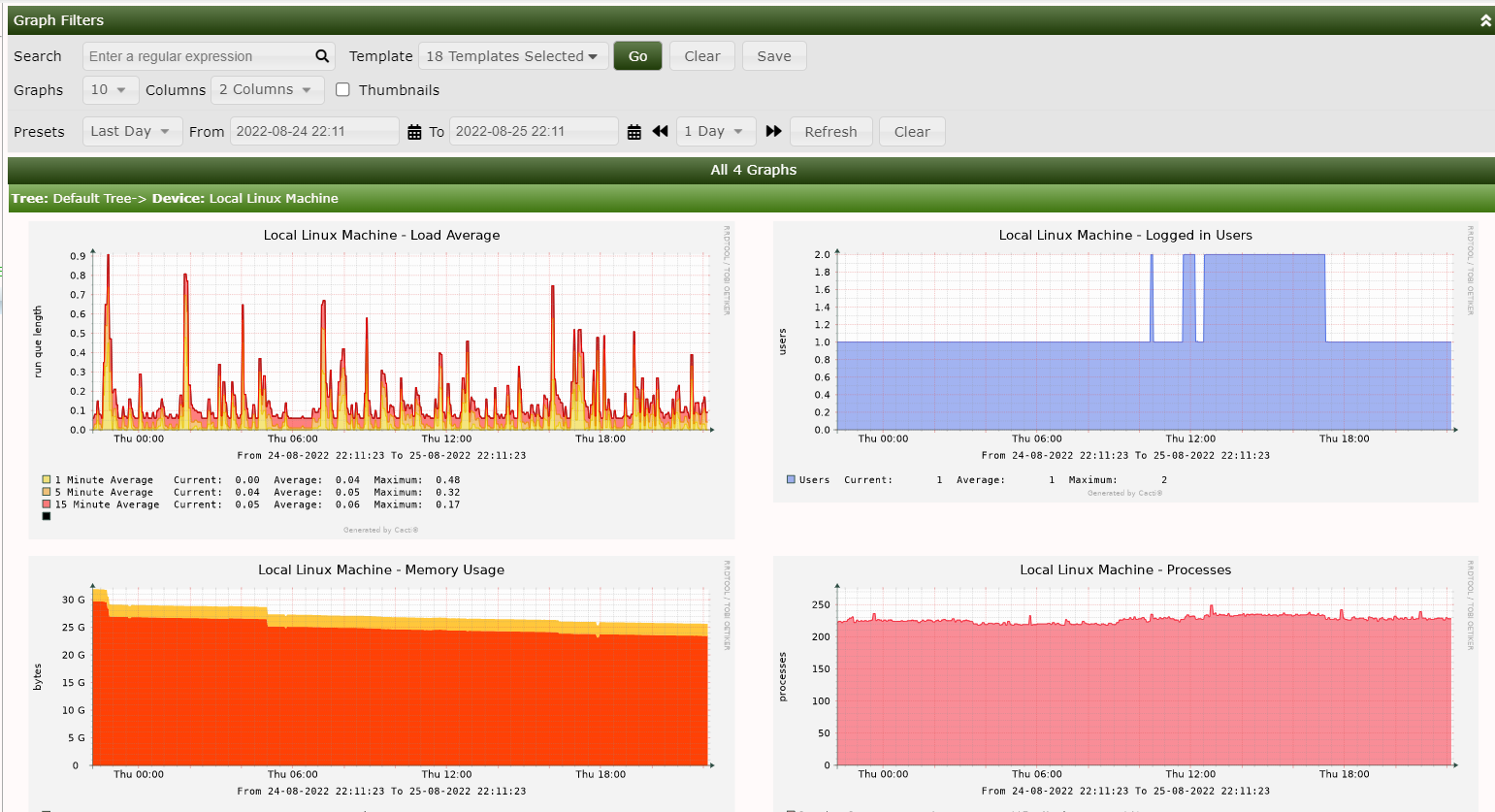Open the 2 Columns dropdown
Image resolution: width=1495 pixels, height=812 pixels.
[x=267, y=89]
